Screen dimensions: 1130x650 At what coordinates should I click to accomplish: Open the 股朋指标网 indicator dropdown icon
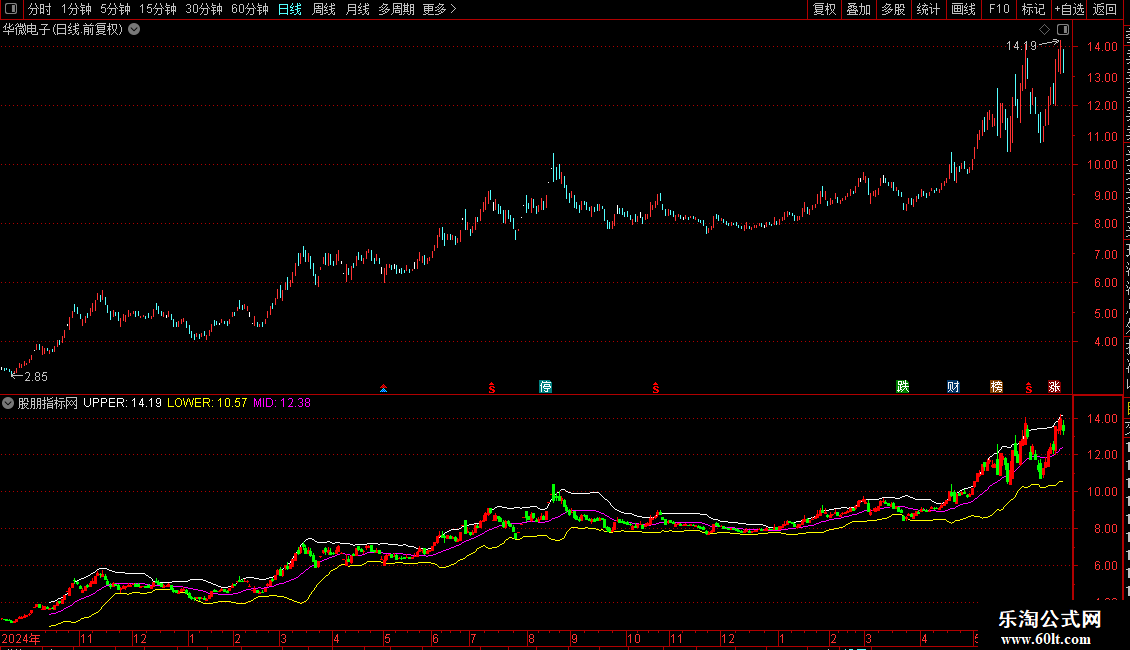pos(8,404)
